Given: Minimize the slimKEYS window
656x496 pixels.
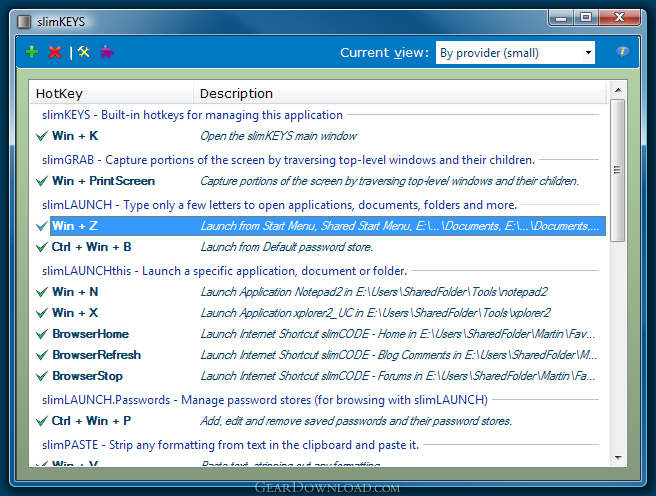Looking at the screenshot, I should (561, 18).
